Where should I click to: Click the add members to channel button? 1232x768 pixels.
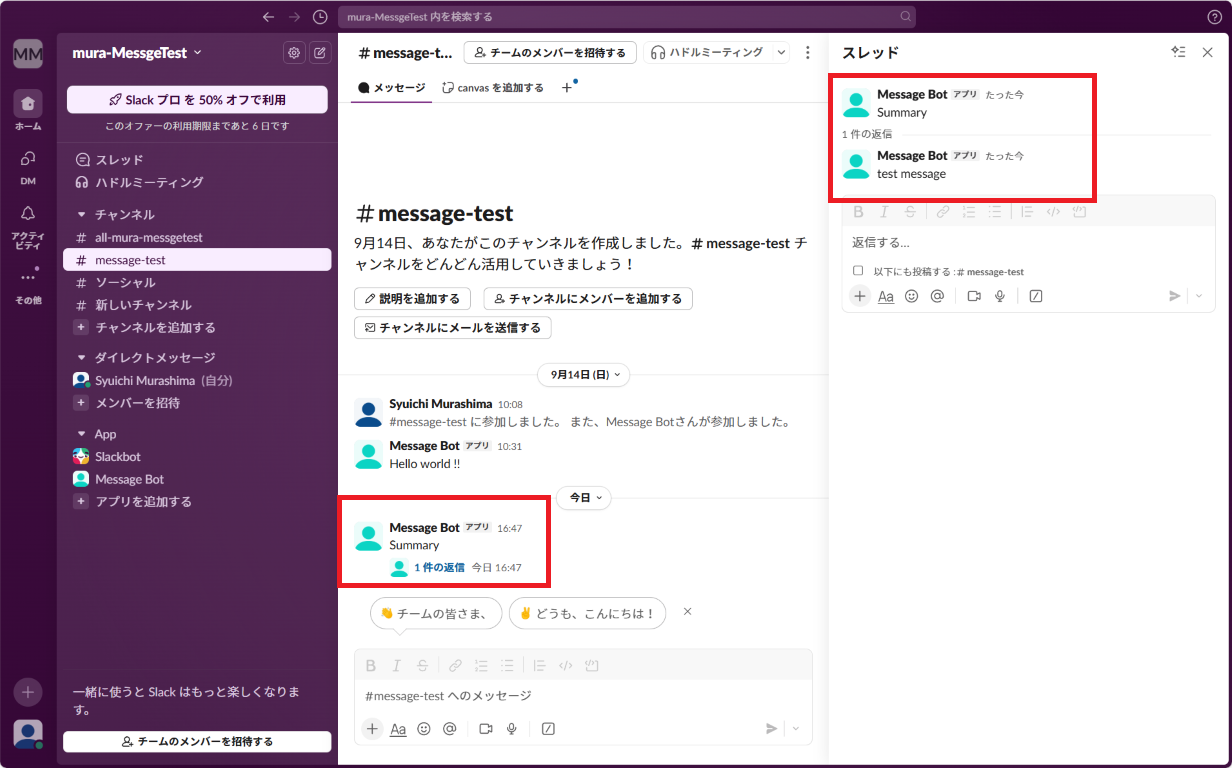587,298
